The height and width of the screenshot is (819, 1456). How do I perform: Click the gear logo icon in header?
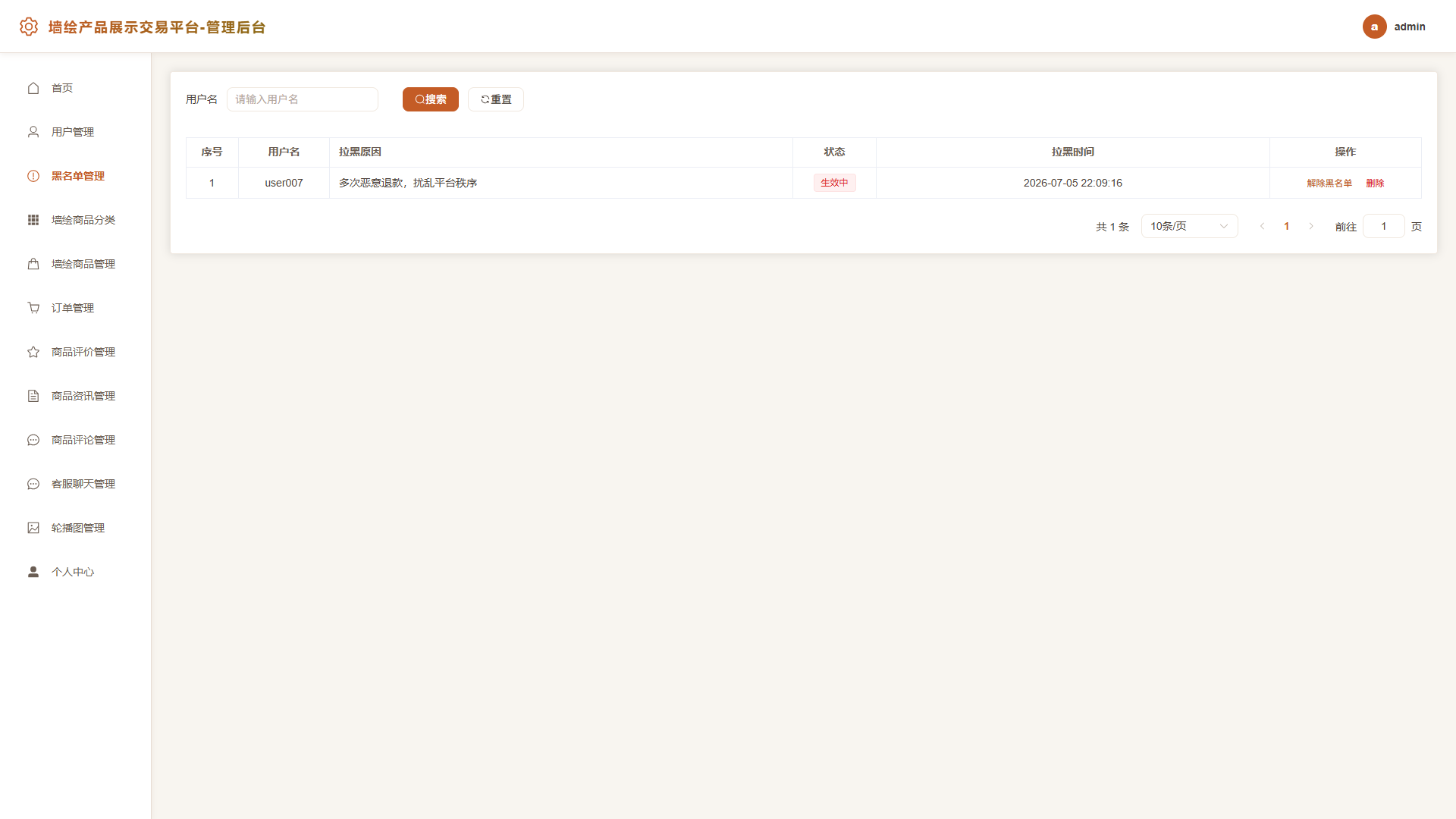(28, 27)
